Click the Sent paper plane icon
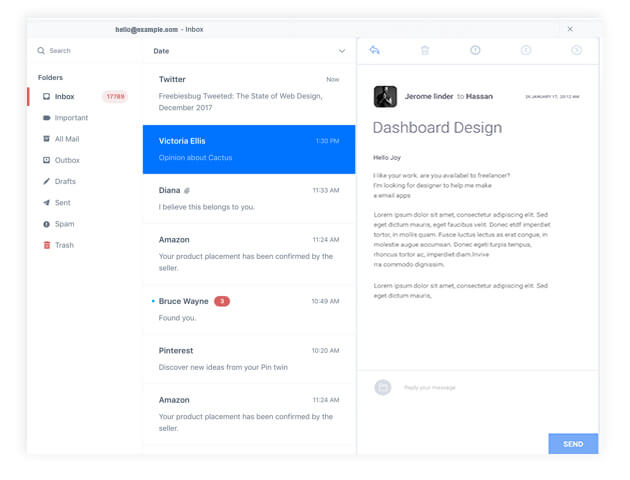The height and width of the screenshot is (480, 630). click(47, 202)
